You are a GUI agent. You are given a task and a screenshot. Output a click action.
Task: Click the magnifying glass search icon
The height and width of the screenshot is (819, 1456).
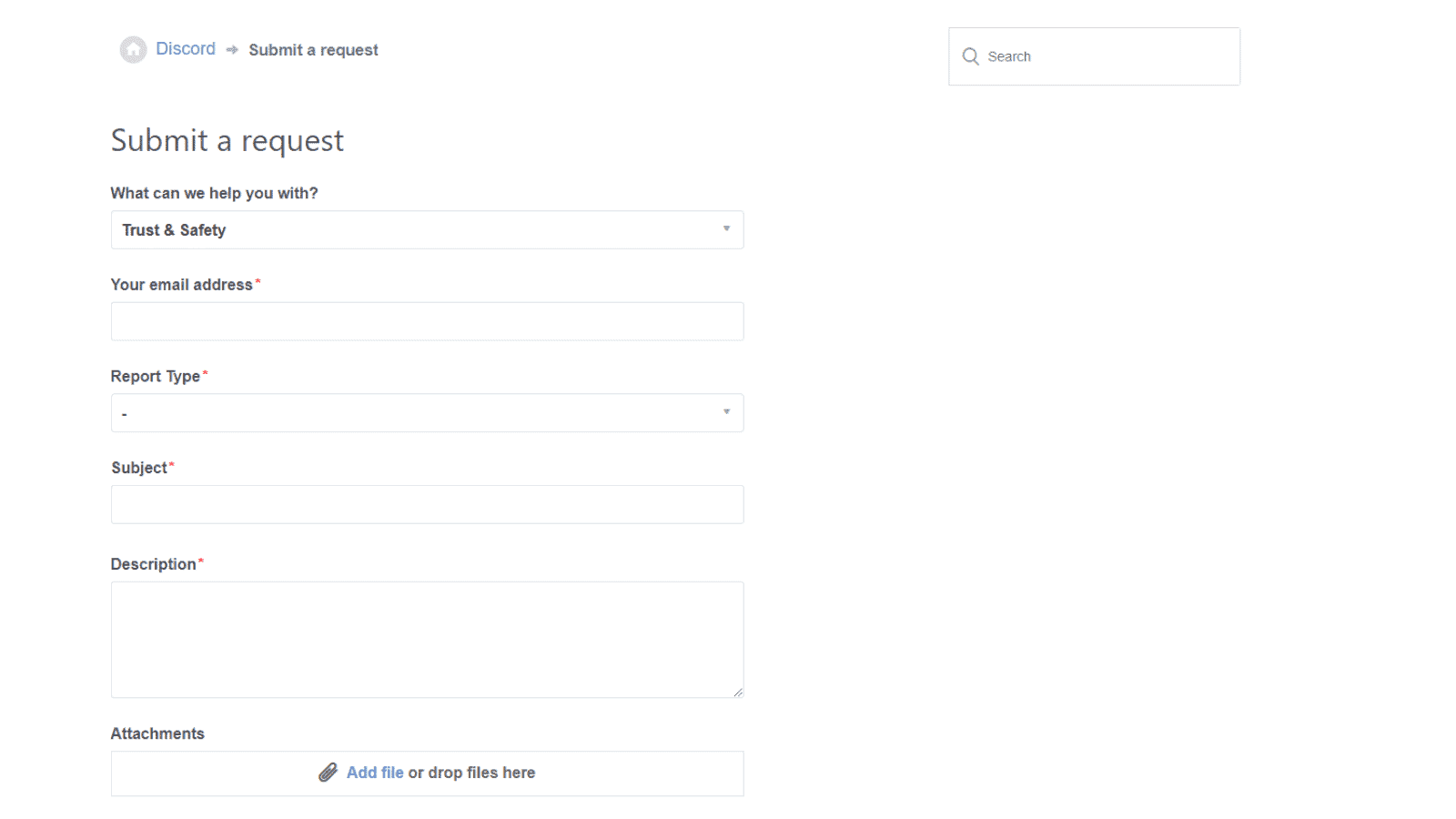tap(971, 56)
